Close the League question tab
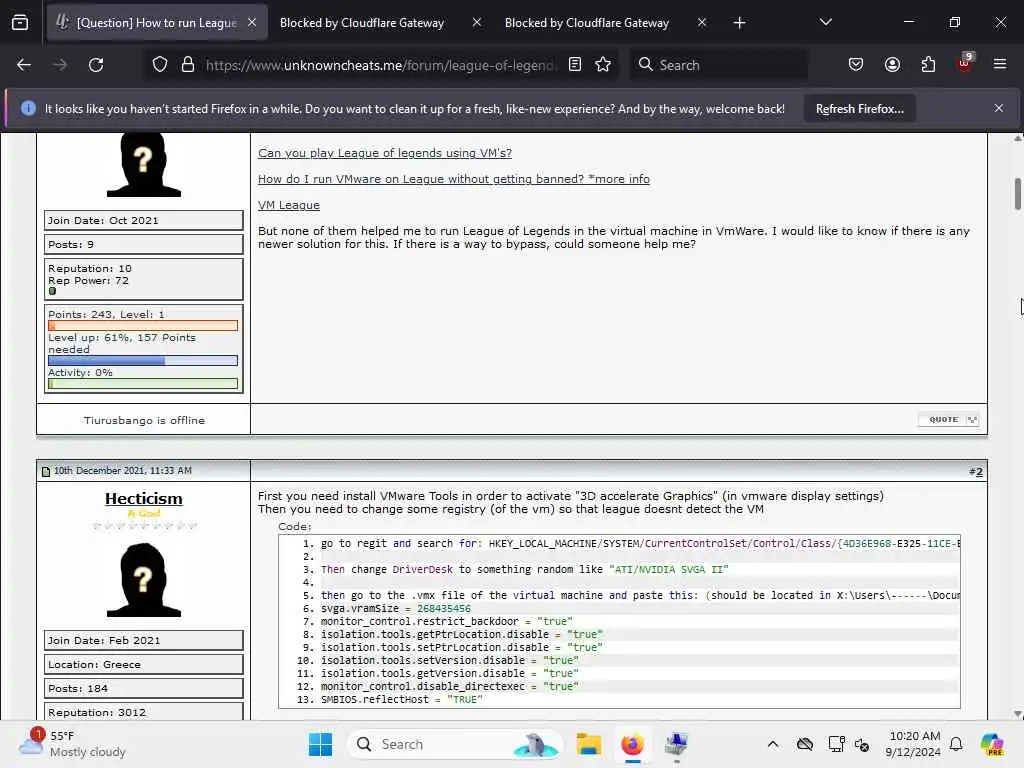 pyautogui.click(x=252, y=22)
